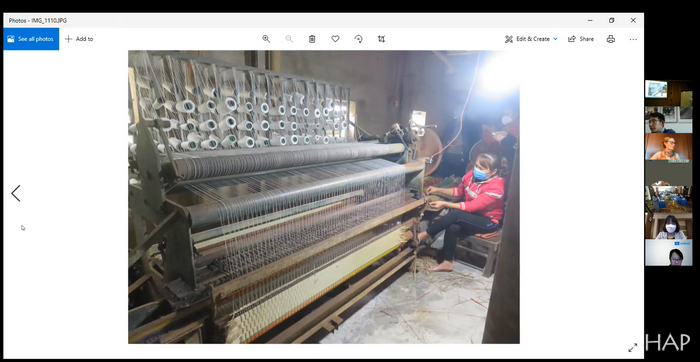Viewport: 700px width, 362px height.
Task: Select the masked woman participant thumbnail
Action: click(x=668, y=226)
